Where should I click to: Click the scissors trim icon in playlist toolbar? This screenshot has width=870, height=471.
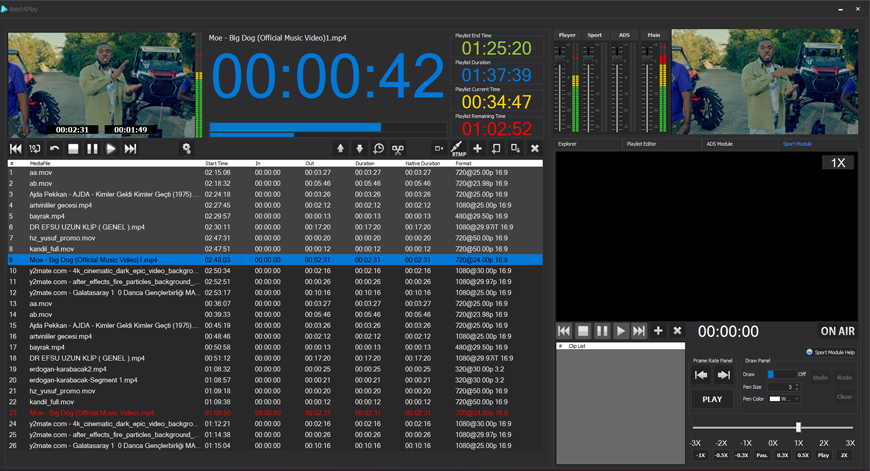398,149
